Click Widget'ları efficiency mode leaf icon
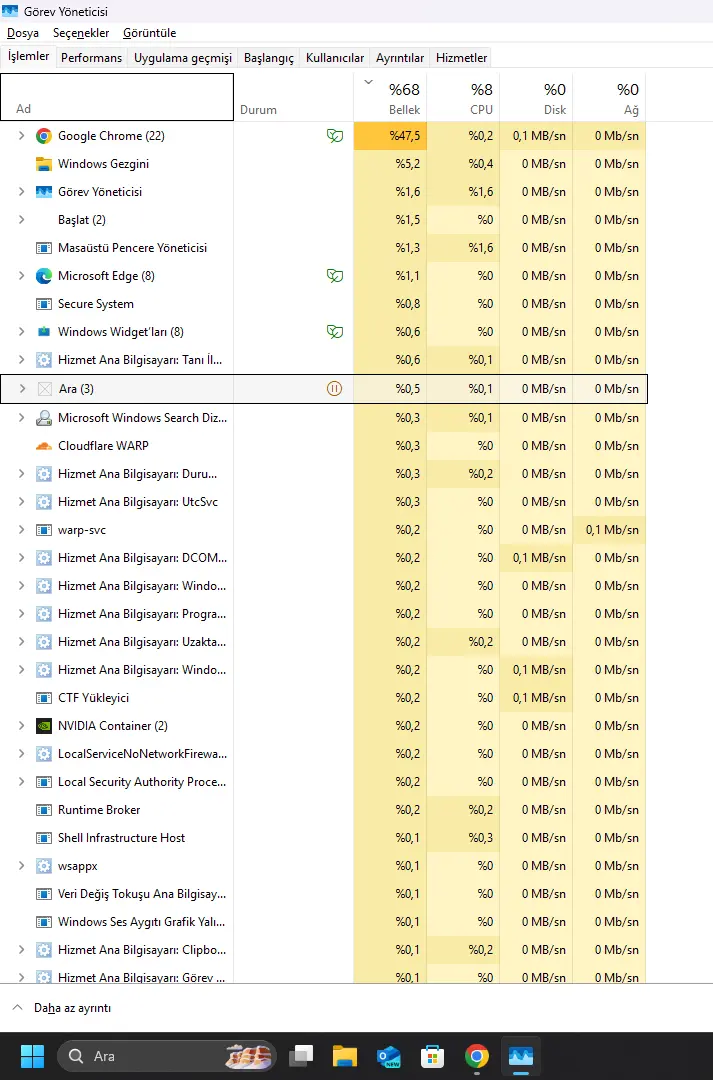This screenshot has height=1080, width=713. click(335, 332)
